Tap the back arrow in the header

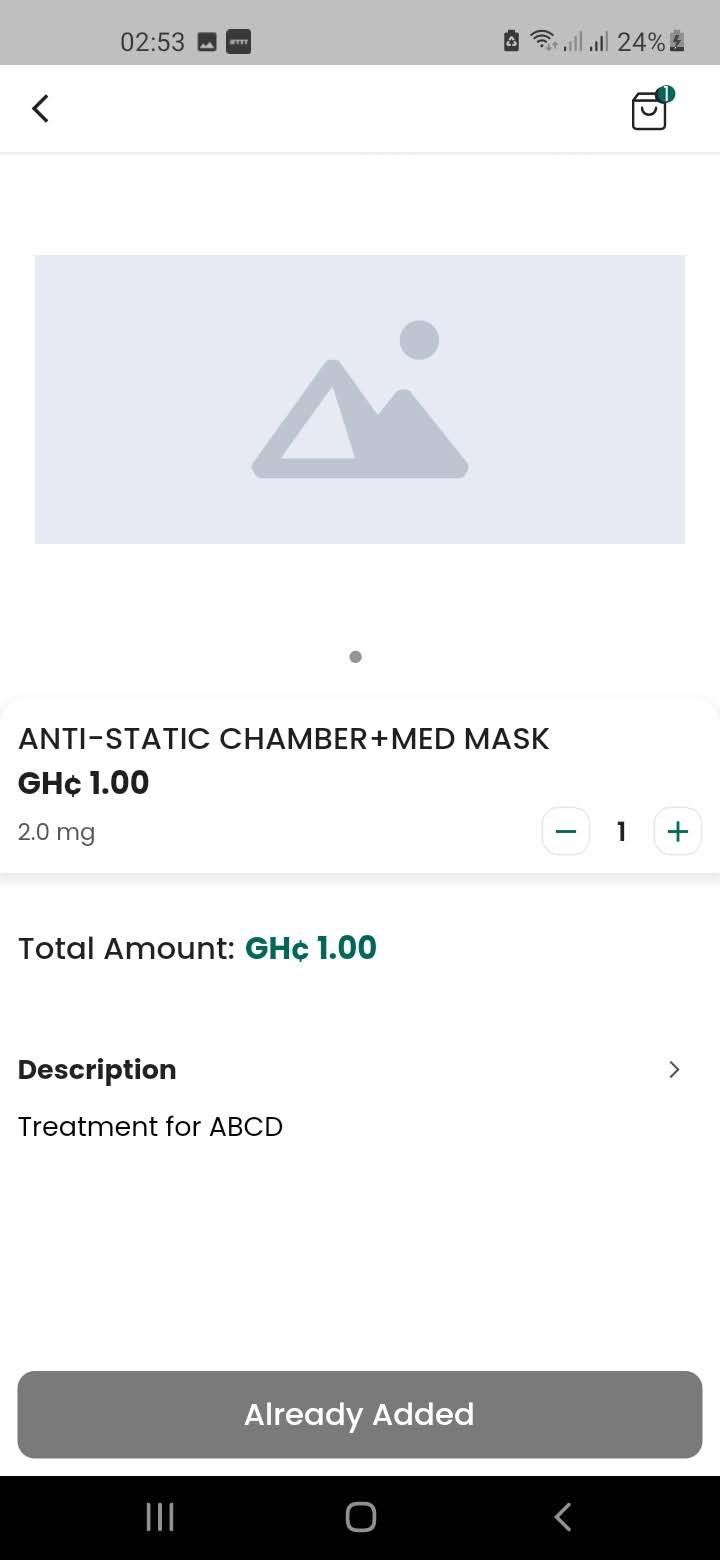(x=40, y=108)
